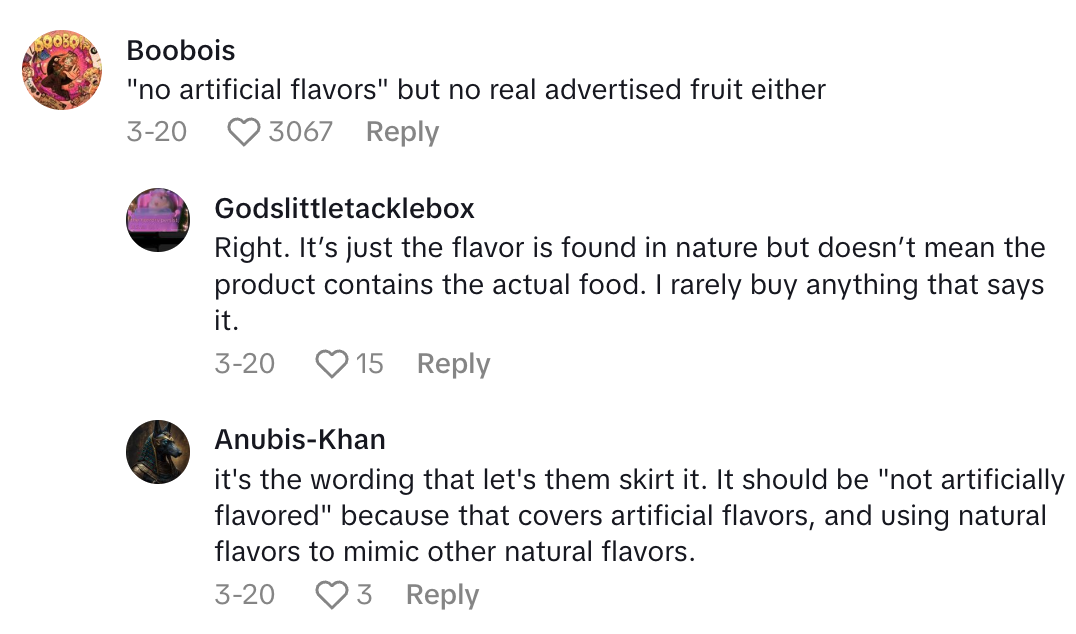Heart the Anubis-Khan reply
Image resolution: width=1076 pixels, height=634 pixels.
[x=331, y=595]
